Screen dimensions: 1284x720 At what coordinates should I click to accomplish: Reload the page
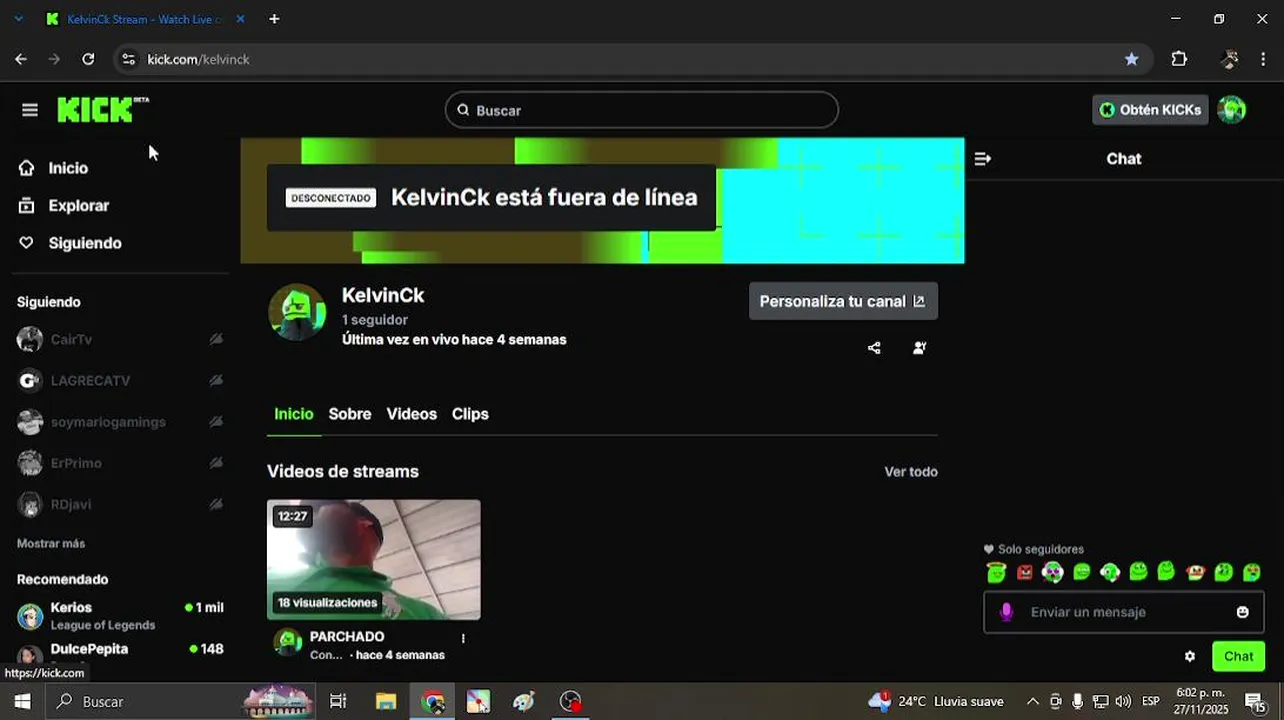(x=88, y=59)
